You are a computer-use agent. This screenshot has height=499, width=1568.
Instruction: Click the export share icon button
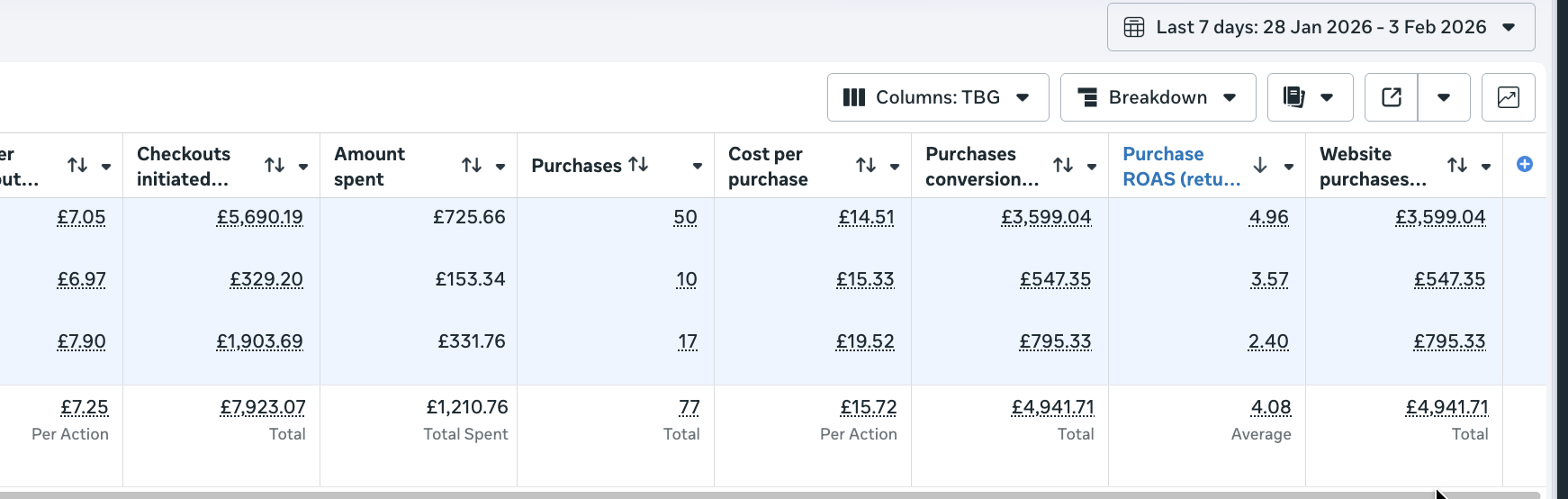point(1391,97)
